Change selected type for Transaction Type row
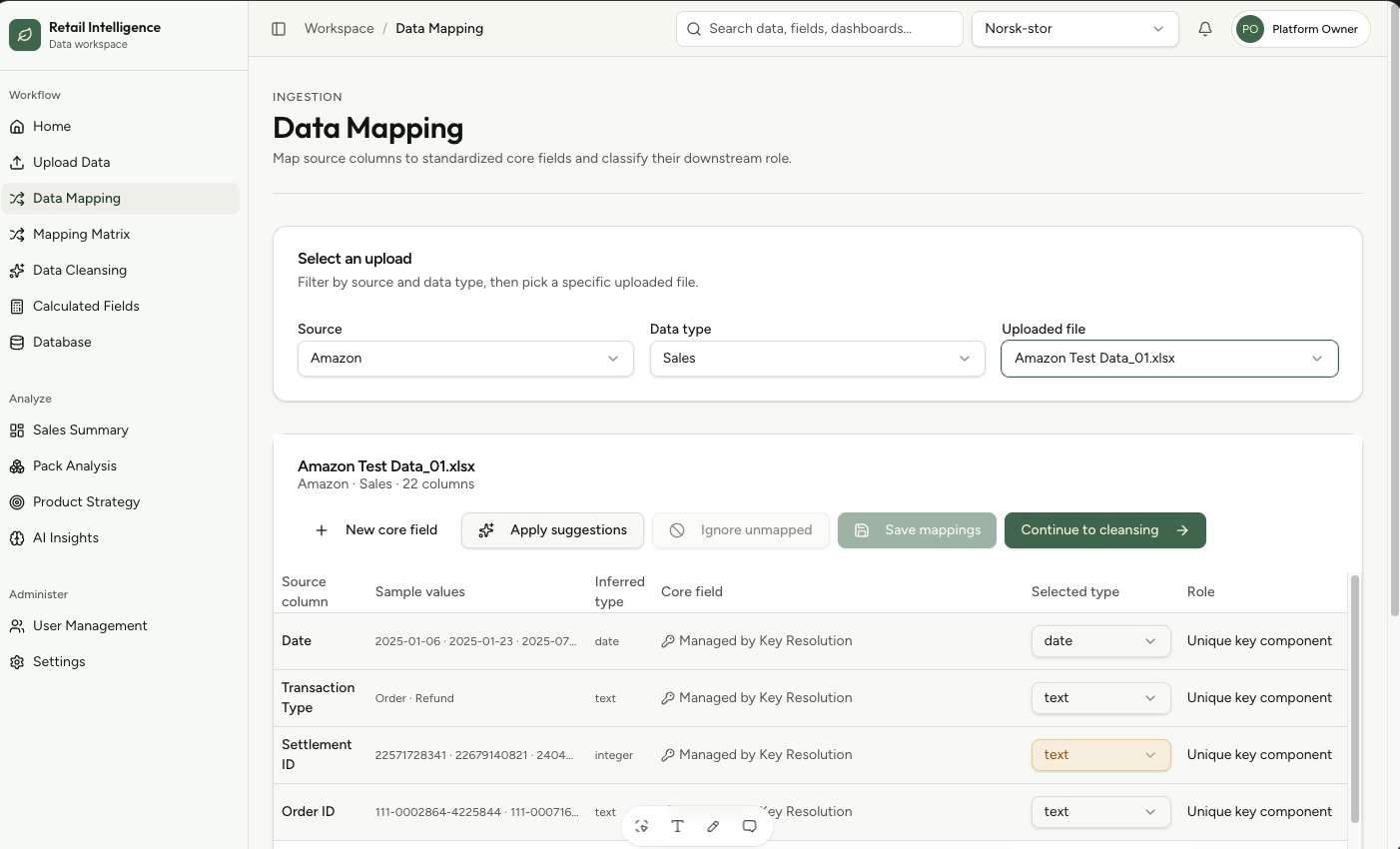The height and width of the screenshot is (849, 1400). [1100, 698]
